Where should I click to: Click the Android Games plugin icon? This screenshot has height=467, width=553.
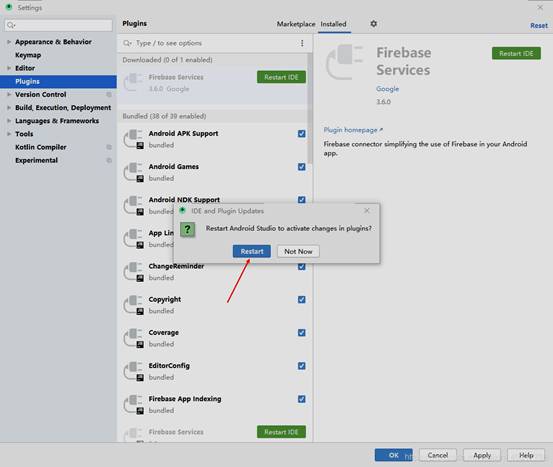[134, 172]
